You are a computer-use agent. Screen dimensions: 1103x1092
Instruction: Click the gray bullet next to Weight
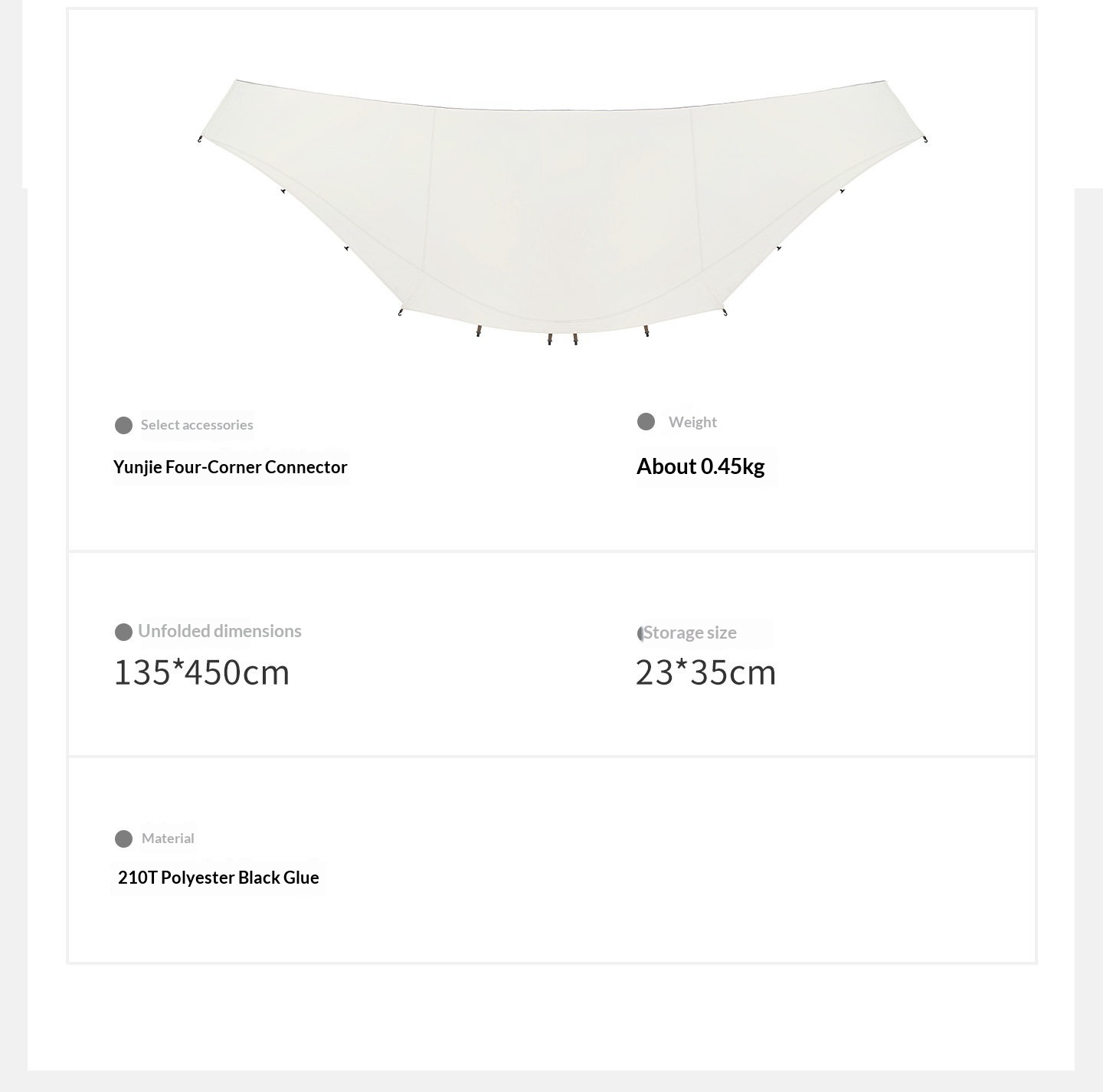tap(646, 422)
